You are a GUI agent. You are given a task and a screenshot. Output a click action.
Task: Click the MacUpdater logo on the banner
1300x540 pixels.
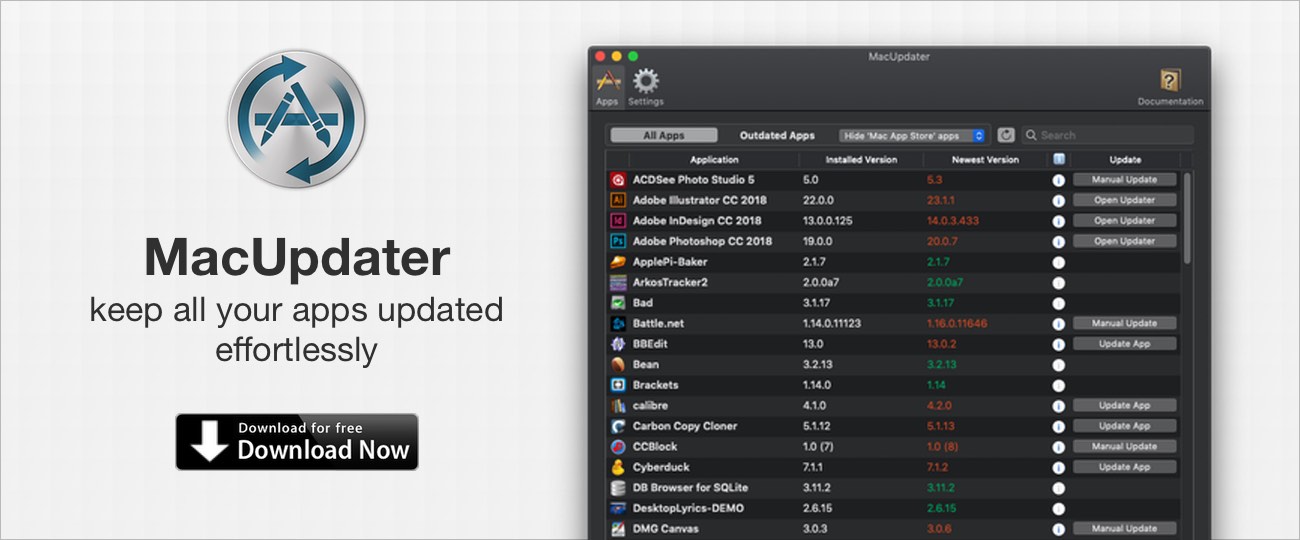tap(296, 119)
